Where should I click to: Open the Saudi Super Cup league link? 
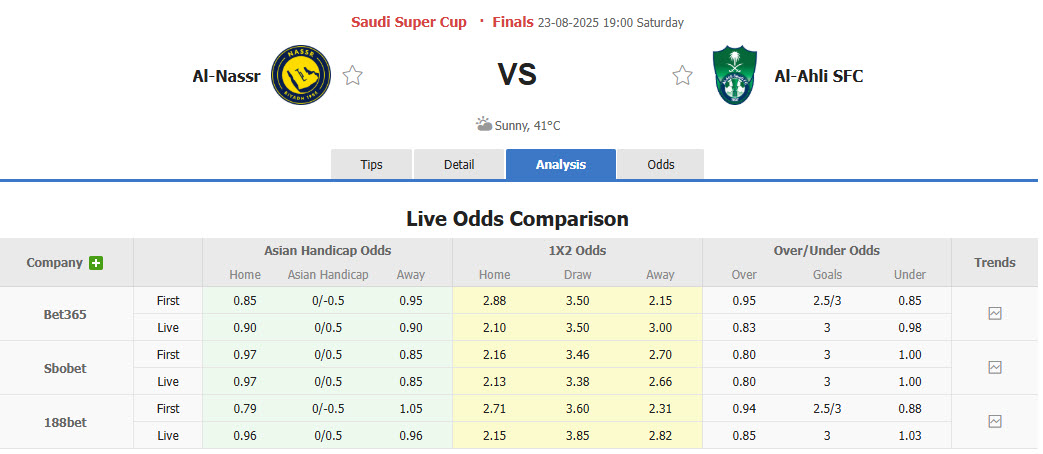click(408, 22)
